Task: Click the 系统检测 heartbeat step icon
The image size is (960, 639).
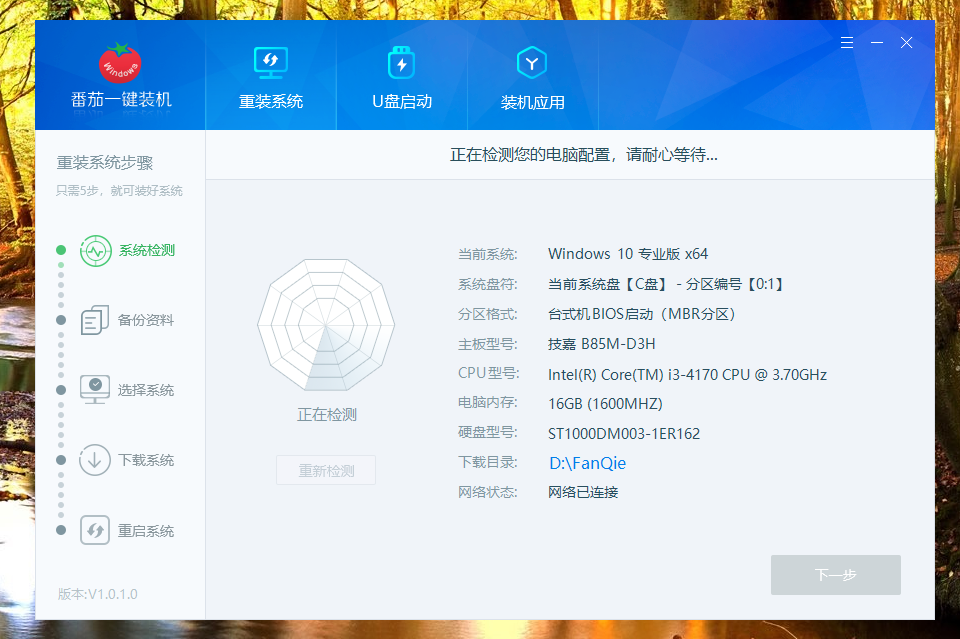Action: (x=95, y=250)
